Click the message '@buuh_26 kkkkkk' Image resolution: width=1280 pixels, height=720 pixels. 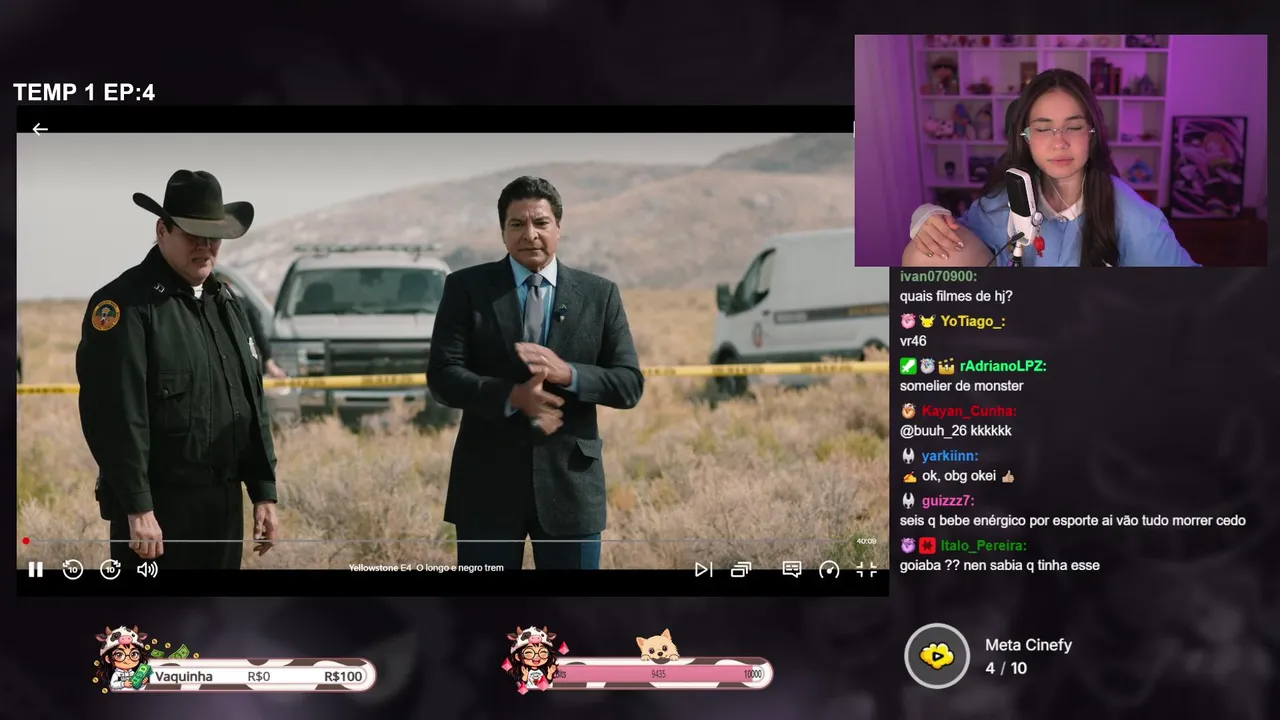pos(955,431)
